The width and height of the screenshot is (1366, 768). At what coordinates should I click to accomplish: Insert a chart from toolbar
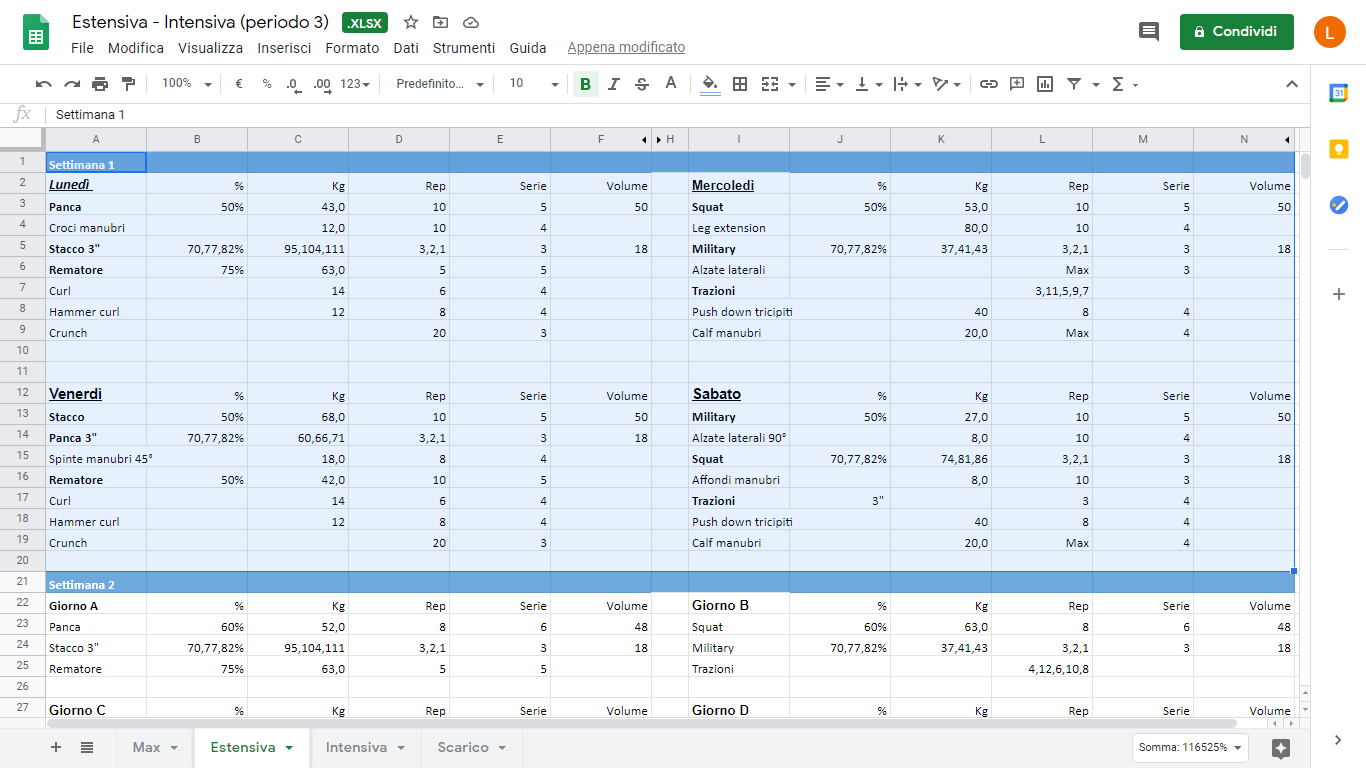(1045, 84)
